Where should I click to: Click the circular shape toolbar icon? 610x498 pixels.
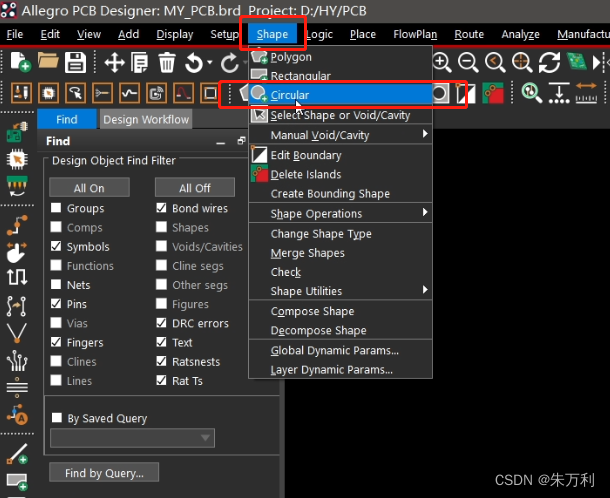[440, 93]
